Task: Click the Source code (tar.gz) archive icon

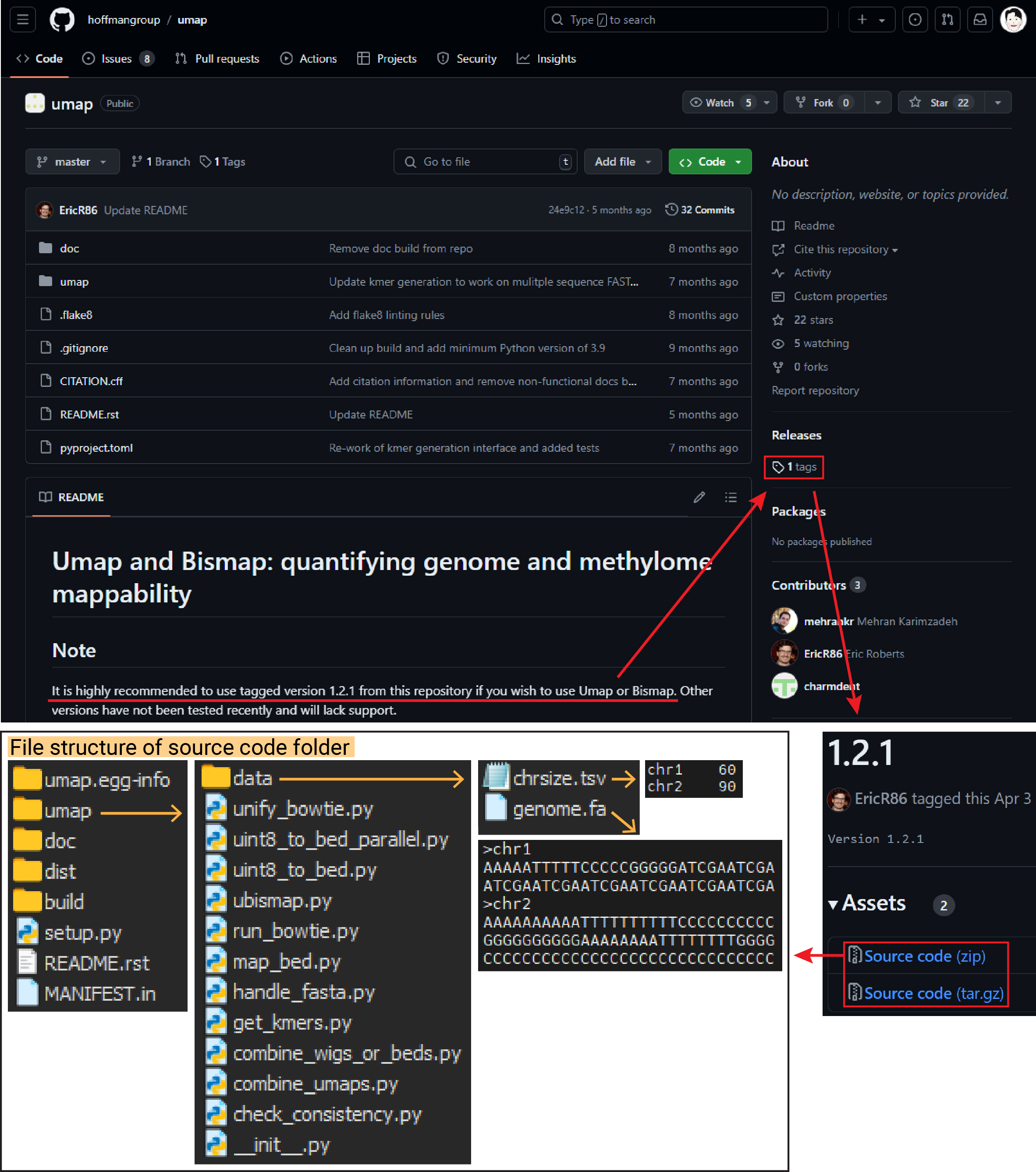Action: 854,992
